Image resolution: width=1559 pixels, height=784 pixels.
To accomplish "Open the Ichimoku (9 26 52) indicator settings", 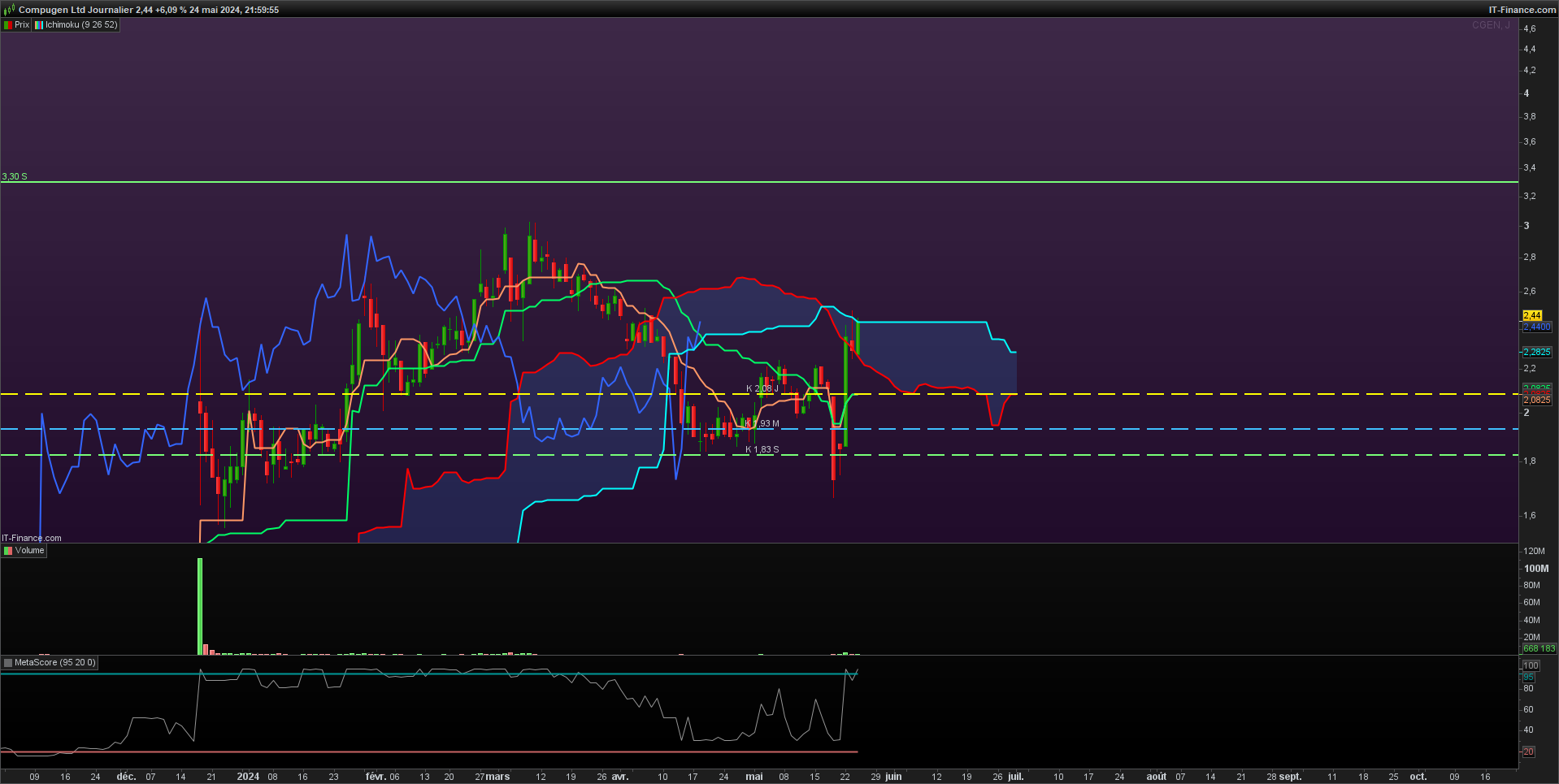I will 81,25.
